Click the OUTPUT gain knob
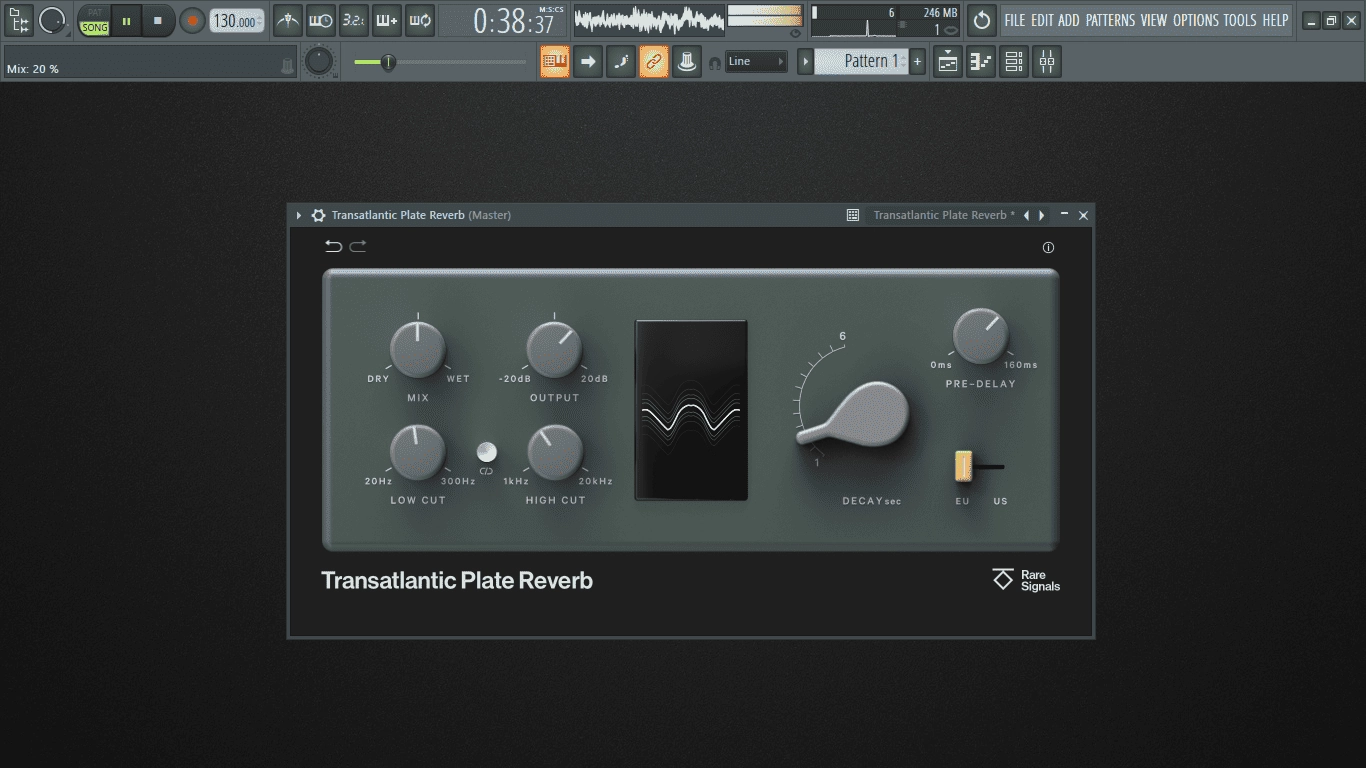 pyautogui.click(x=554, y=350)
